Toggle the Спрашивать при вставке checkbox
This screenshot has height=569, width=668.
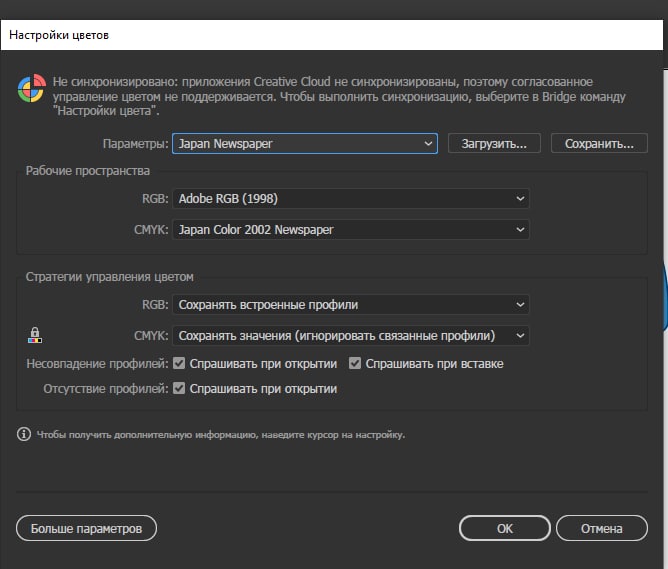pos(355,363)
